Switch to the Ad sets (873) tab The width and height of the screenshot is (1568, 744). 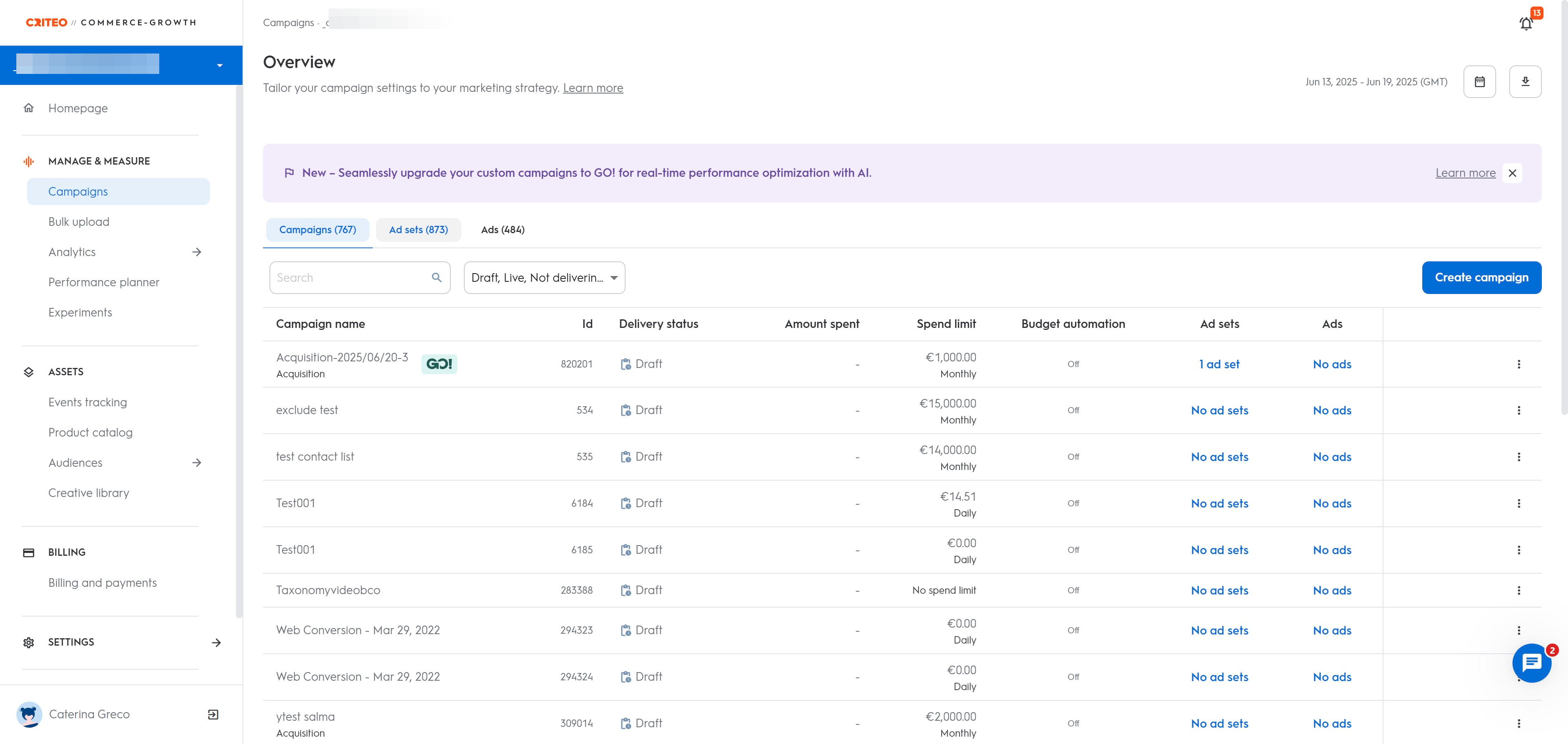tap(418, 229)
